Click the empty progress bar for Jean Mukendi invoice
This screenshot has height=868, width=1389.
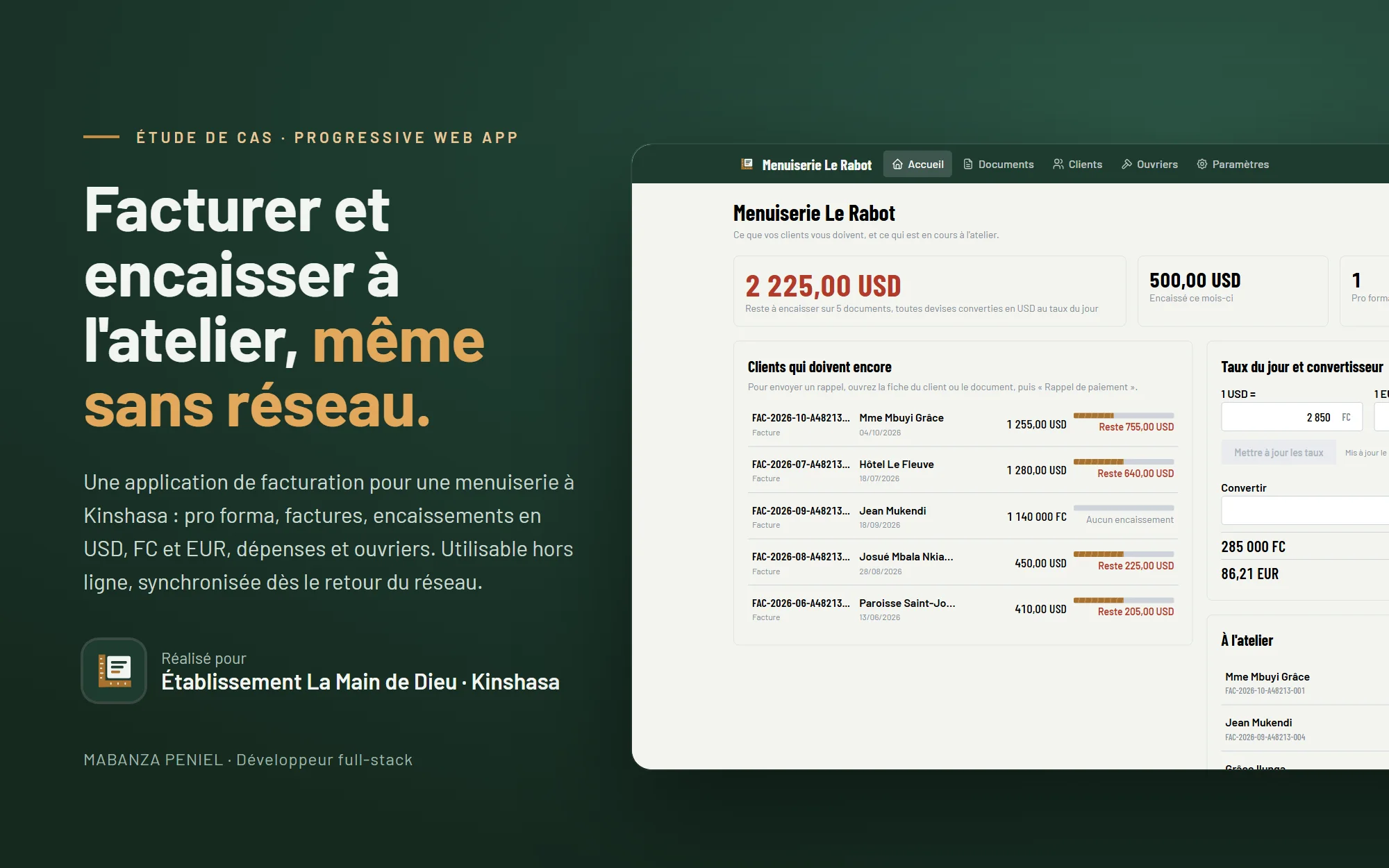[1124, 508]
